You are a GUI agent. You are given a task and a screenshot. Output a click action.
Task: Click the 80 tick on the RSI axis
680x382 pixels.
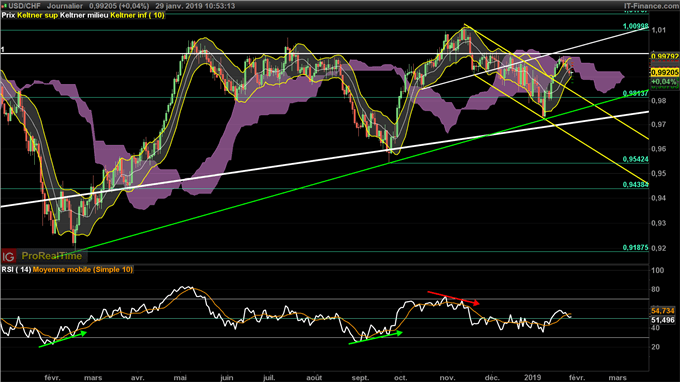pyautogui.click(x=656, y=289)
